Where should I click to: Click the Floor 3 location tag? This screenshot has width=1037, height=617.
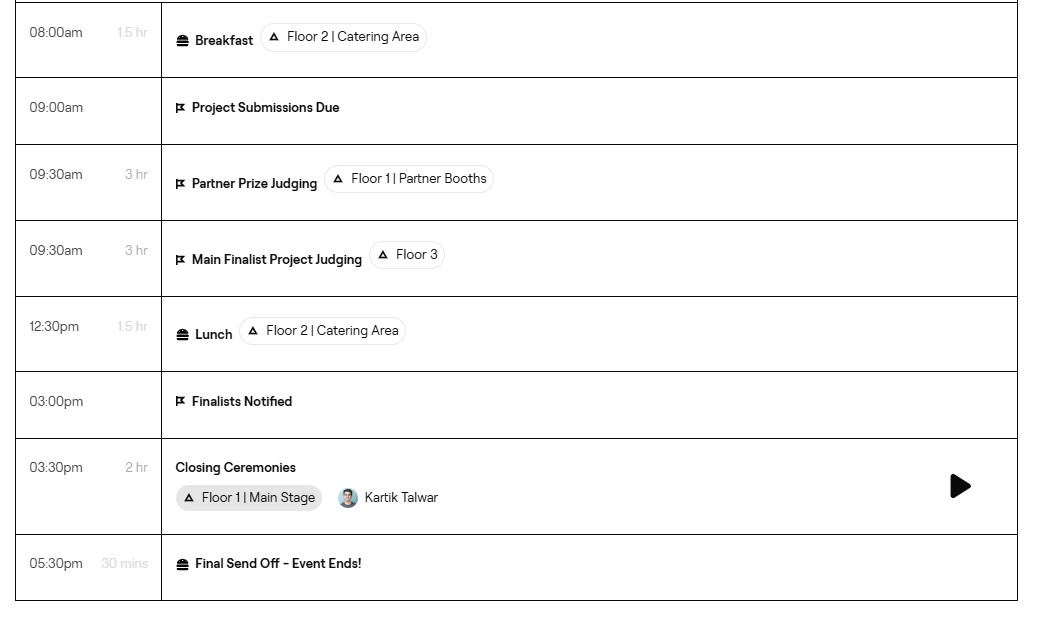407,255
